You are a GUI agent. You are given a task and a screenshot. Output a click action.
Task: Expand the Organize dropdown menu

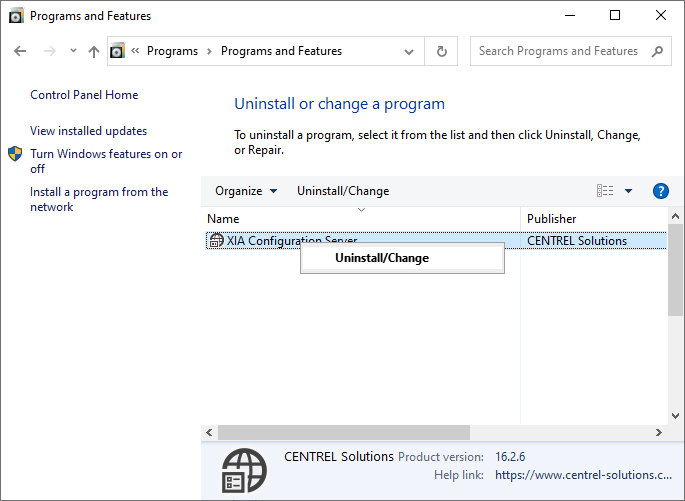246,191
